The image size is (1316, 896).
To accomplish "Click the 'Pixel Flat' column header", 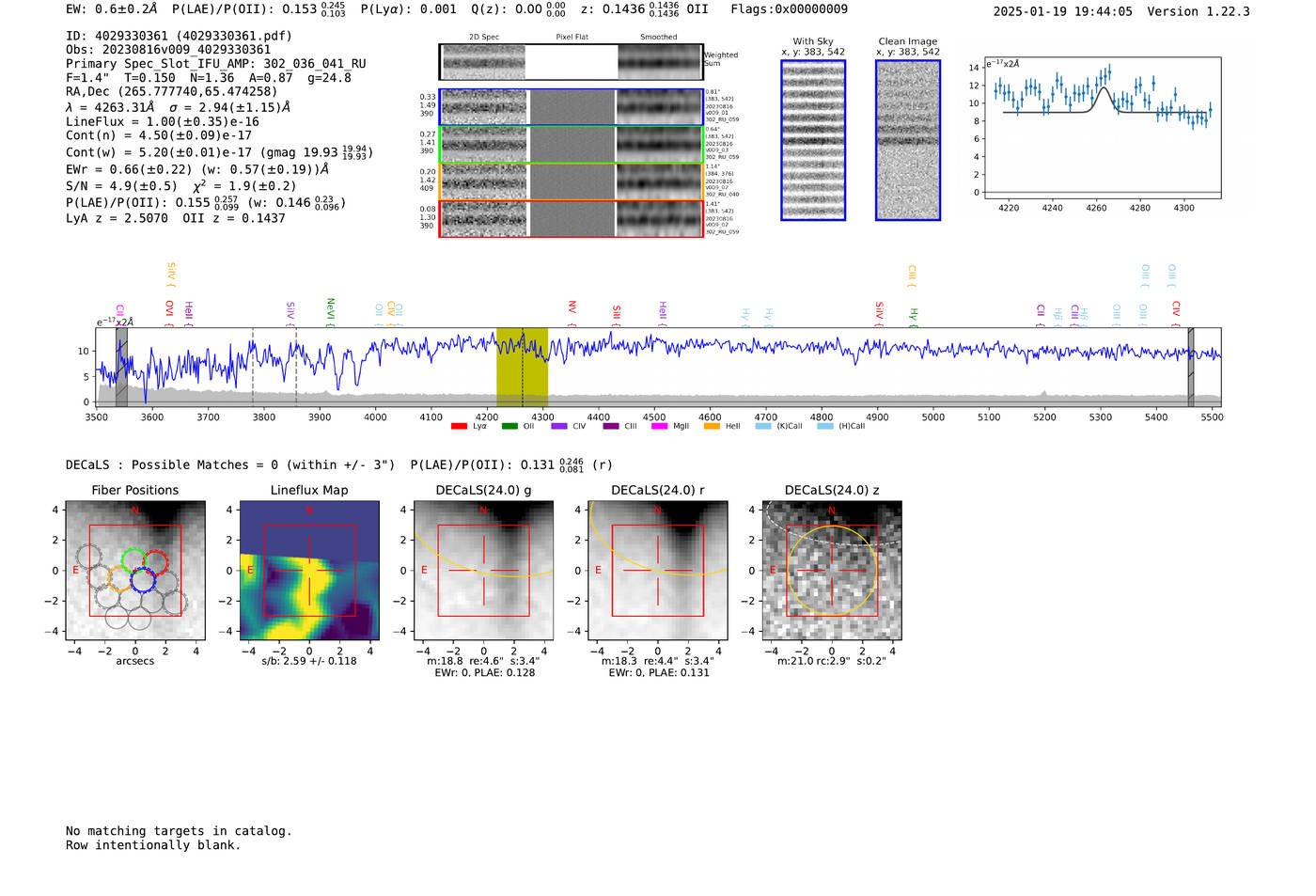I will coord(572,38).
